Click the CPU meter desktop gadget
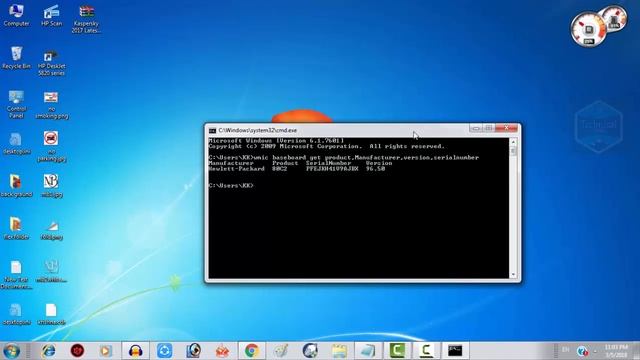Screen dimensions: 640x360 (588, 29)
